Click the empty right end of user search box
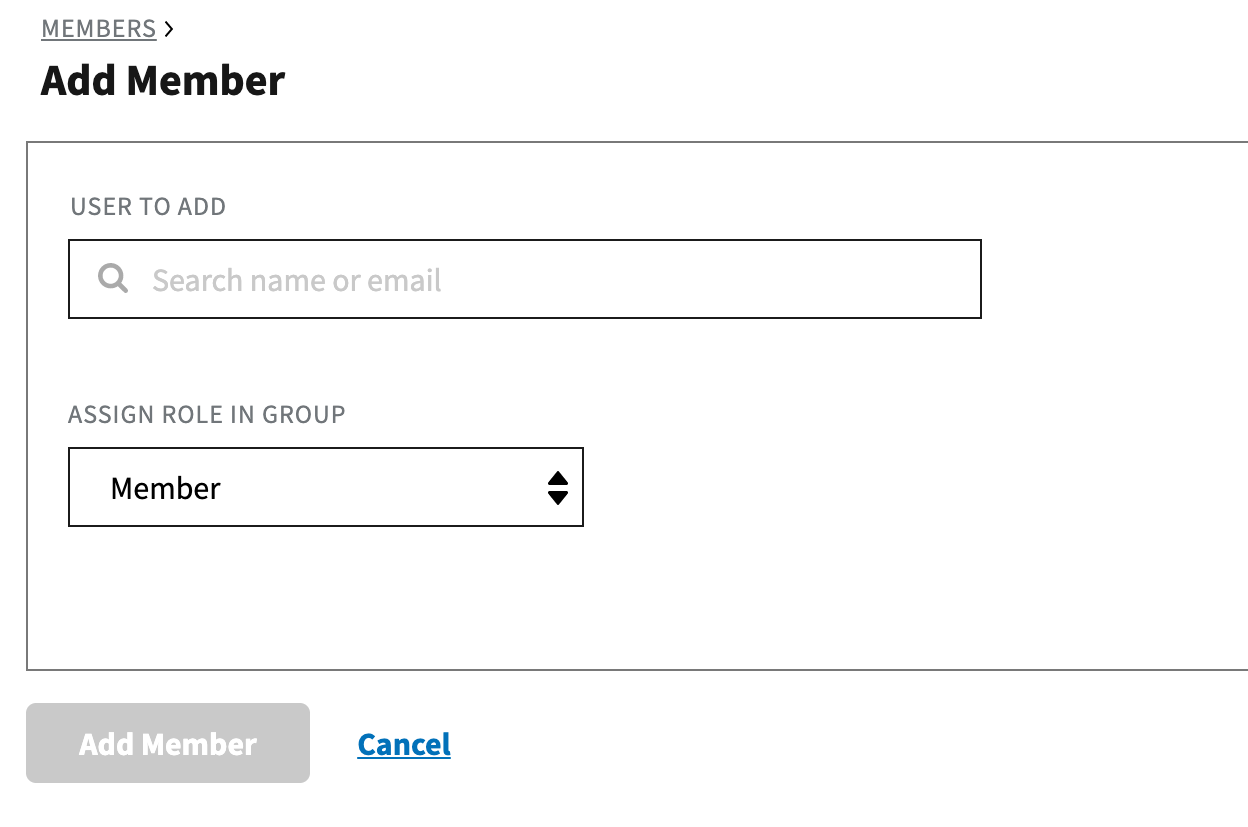The image size is (1248, 827). point(900,279)
